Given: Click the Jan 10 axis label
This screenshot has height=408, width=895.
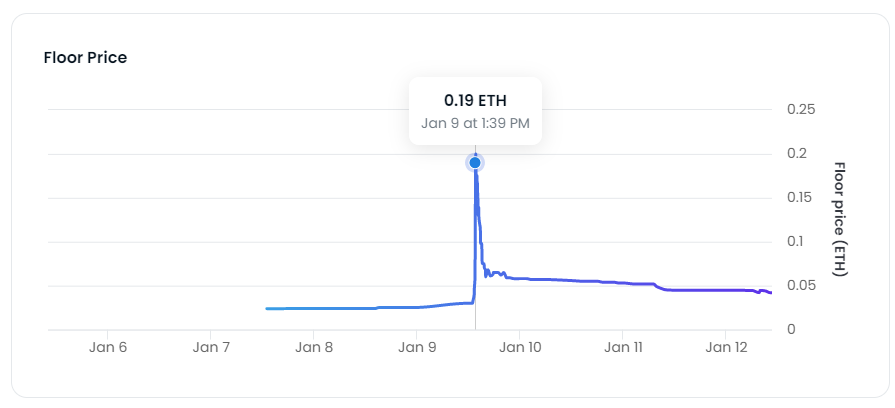Looking at the screenshot, I should click(x=519, y=348).
